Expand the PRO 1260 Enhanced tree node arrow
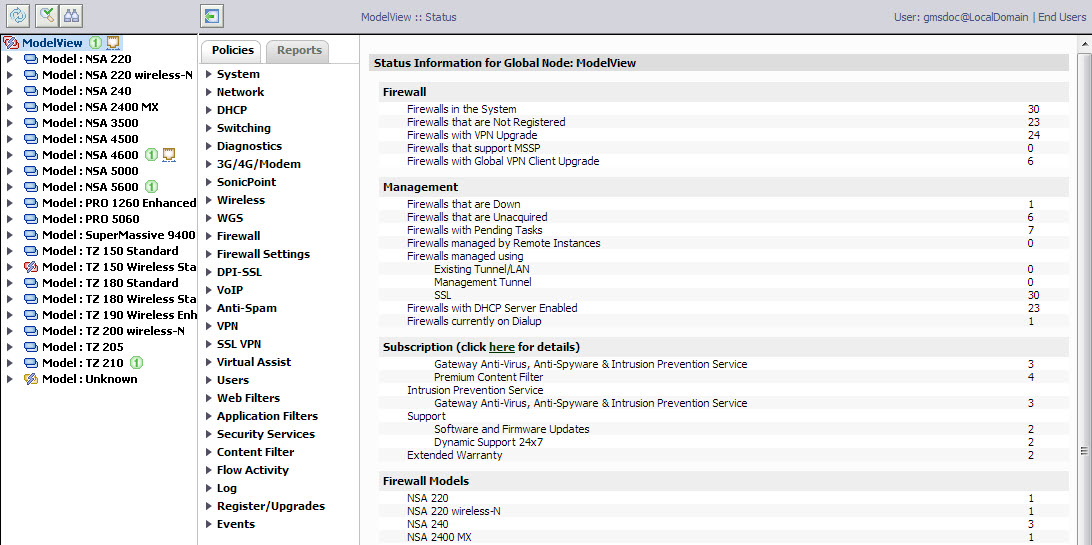The height and width of the screenshot is (545, 1092). click(10, 203)
